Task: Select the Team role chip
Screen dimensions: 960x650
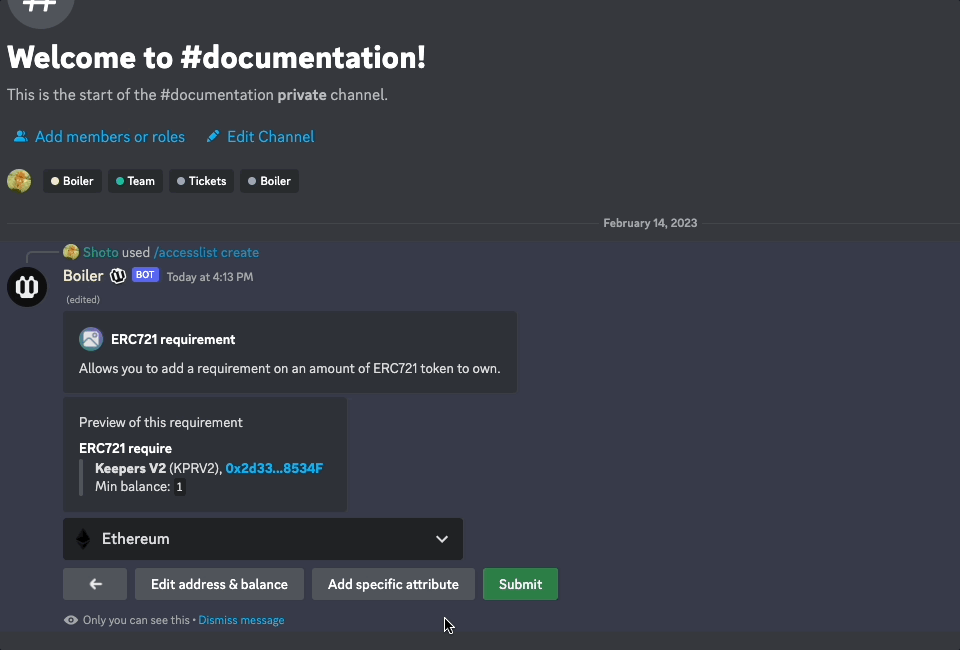Action: [135, 181]
